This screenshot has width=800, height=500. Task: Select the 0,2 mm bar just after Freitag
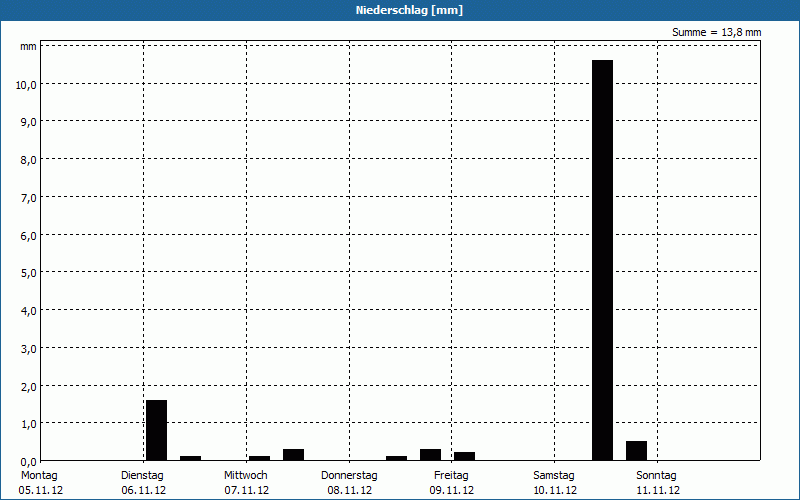click(465, 456)
